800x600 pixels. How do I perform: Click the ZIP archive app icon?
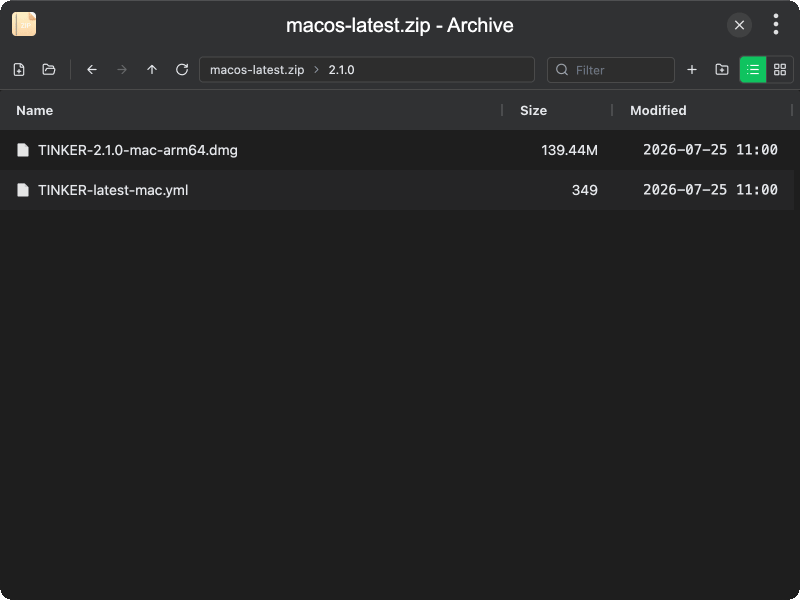[x=24, y=24]
